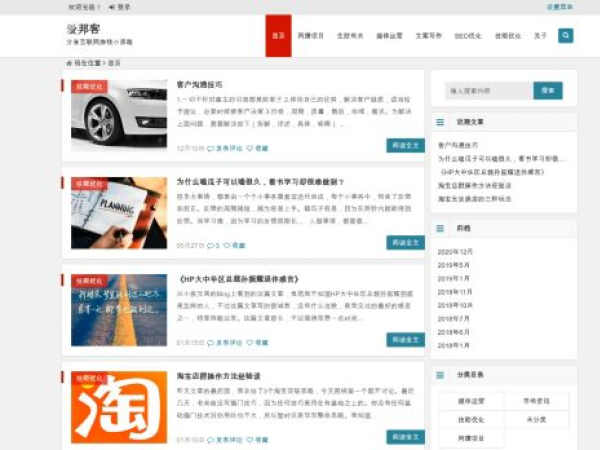
Task: Click the heart icon under the 客户沟通技巧 article
Action: click(x=250, y=148)
